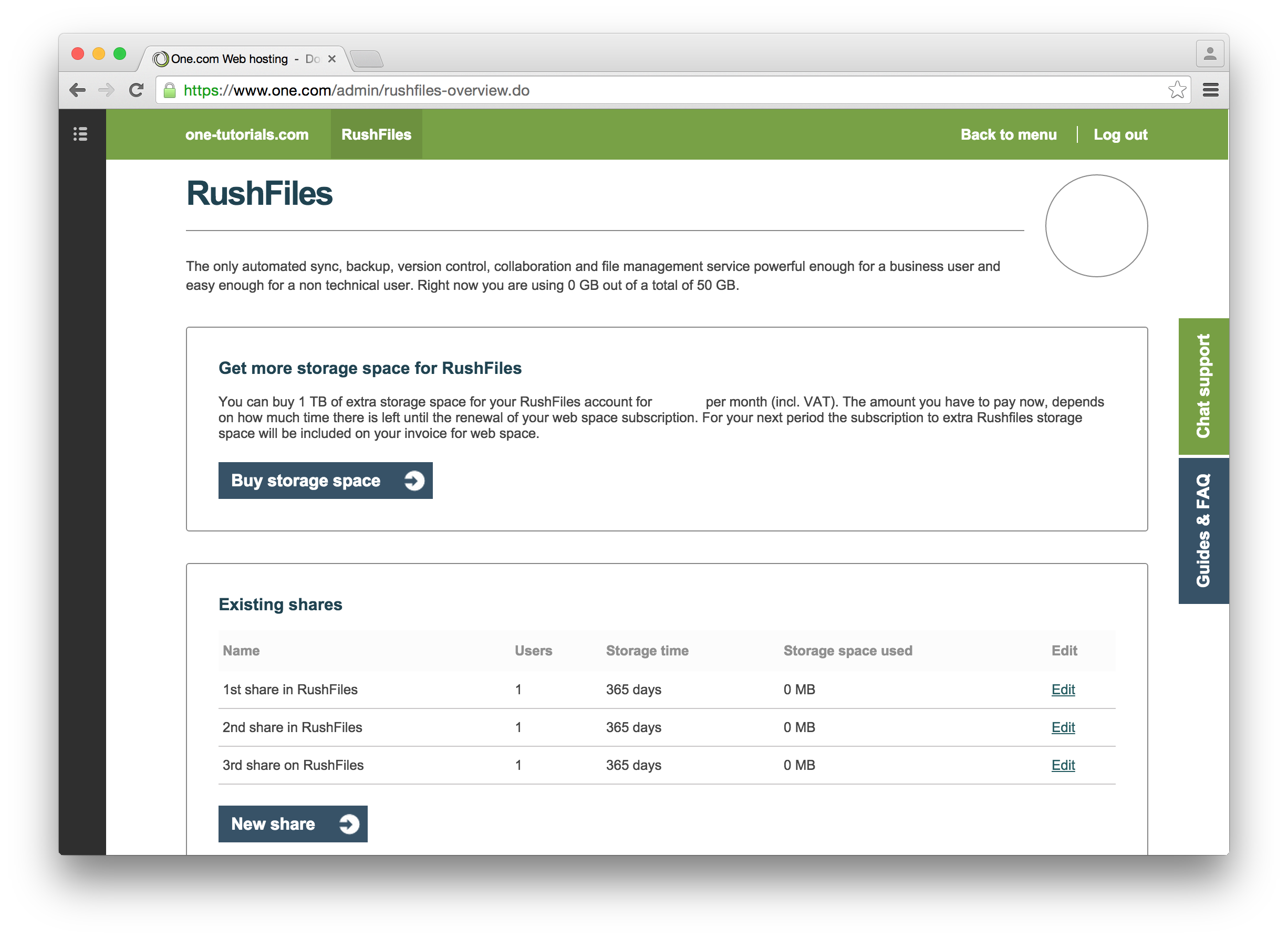Select the One.com Web hosting tab
The width and height of the screenshot is (1288, 939).
244,58
